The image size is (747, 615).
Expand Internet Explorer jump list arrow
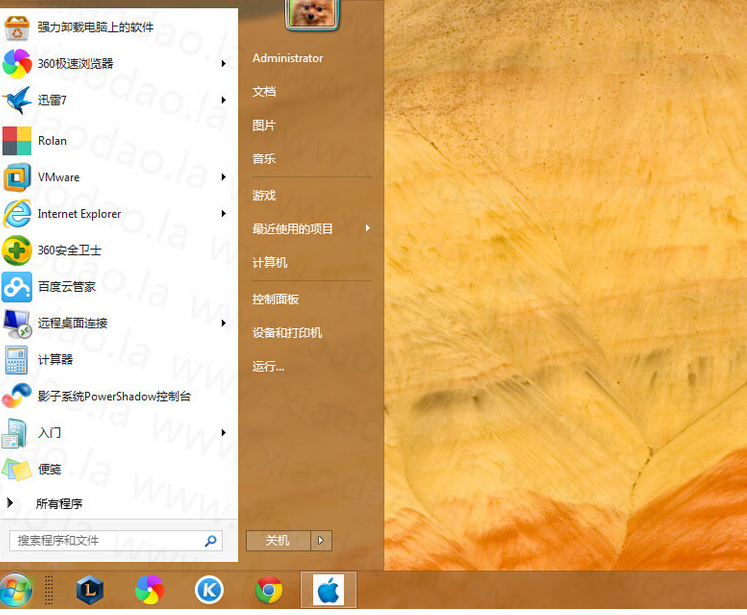click(223, 214)
